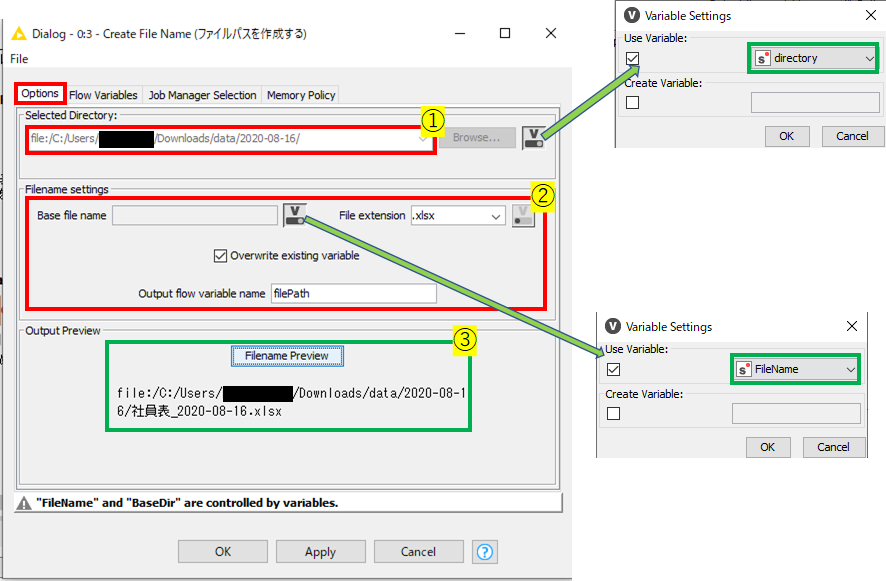The image size is (886, 581).
Task: Click Cancel in the main dialog
Action: point(418,552)
